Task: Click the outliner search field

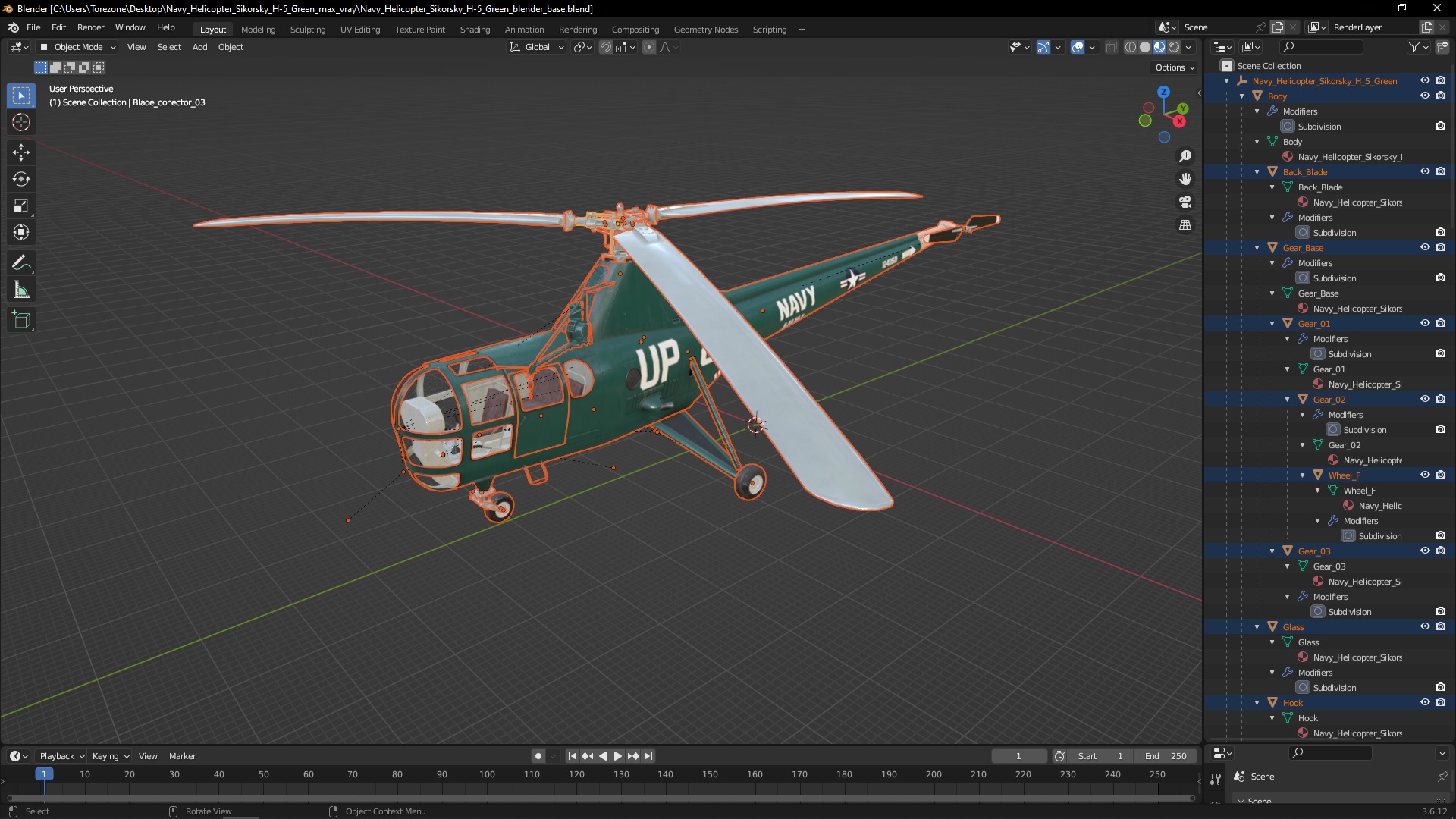Action: tap(1319, 47)
